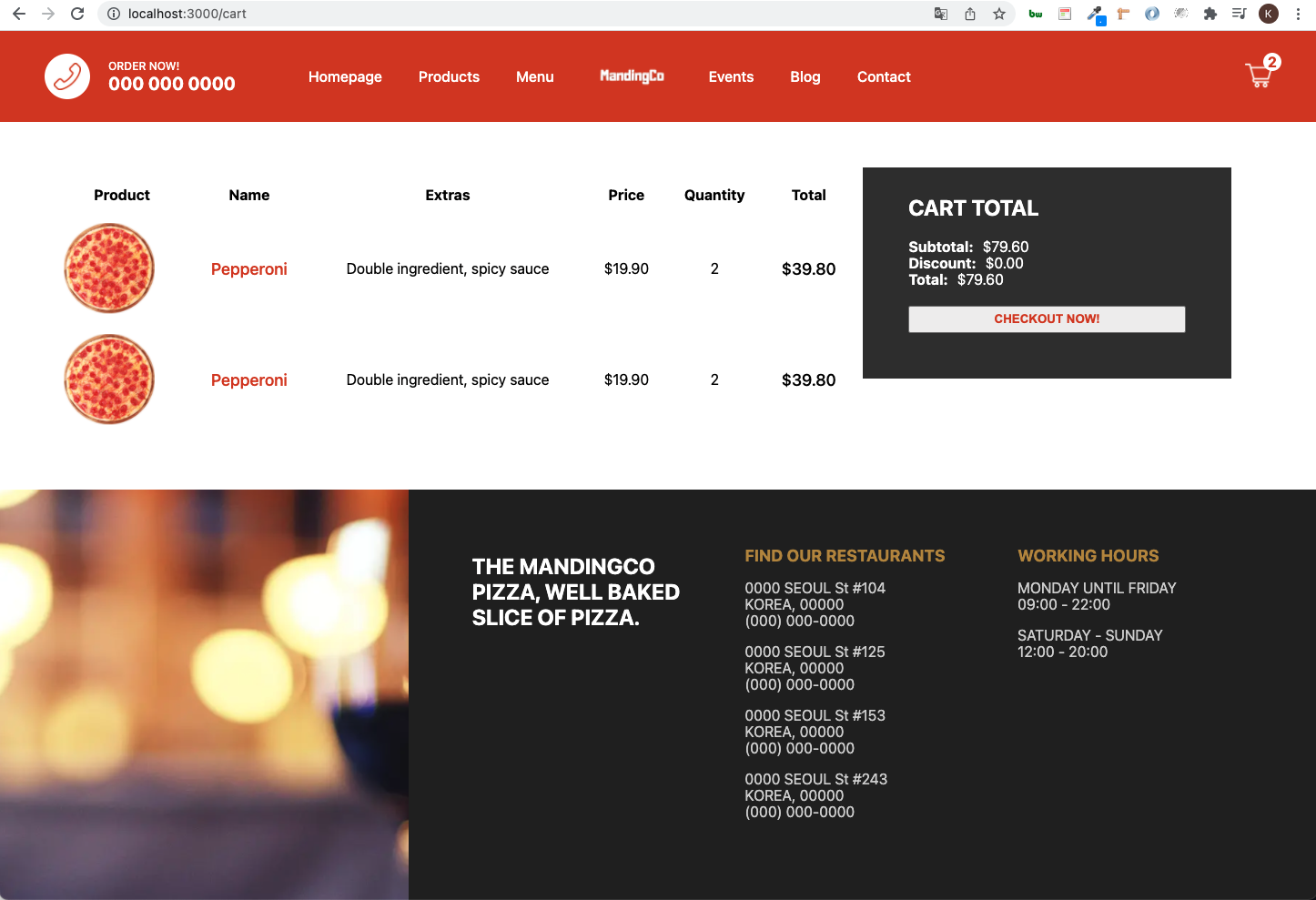Open the 'K' profile avatar
The width and height of the screenshot is (1316, 900).
[x=1269, y=14]
